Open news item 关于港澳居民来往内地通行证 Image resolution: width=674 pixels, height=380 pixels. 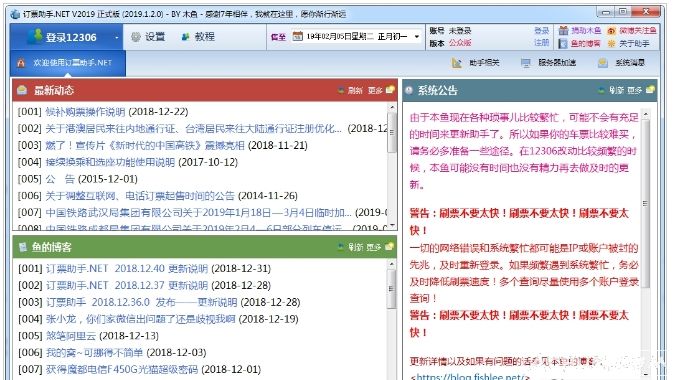[194, 129]
